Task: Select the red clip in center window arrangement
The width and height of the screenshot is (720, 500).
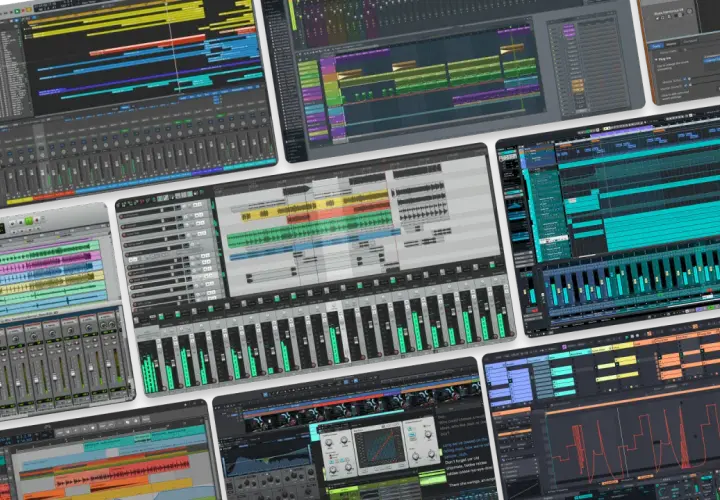Action: [x=339, y=213]
